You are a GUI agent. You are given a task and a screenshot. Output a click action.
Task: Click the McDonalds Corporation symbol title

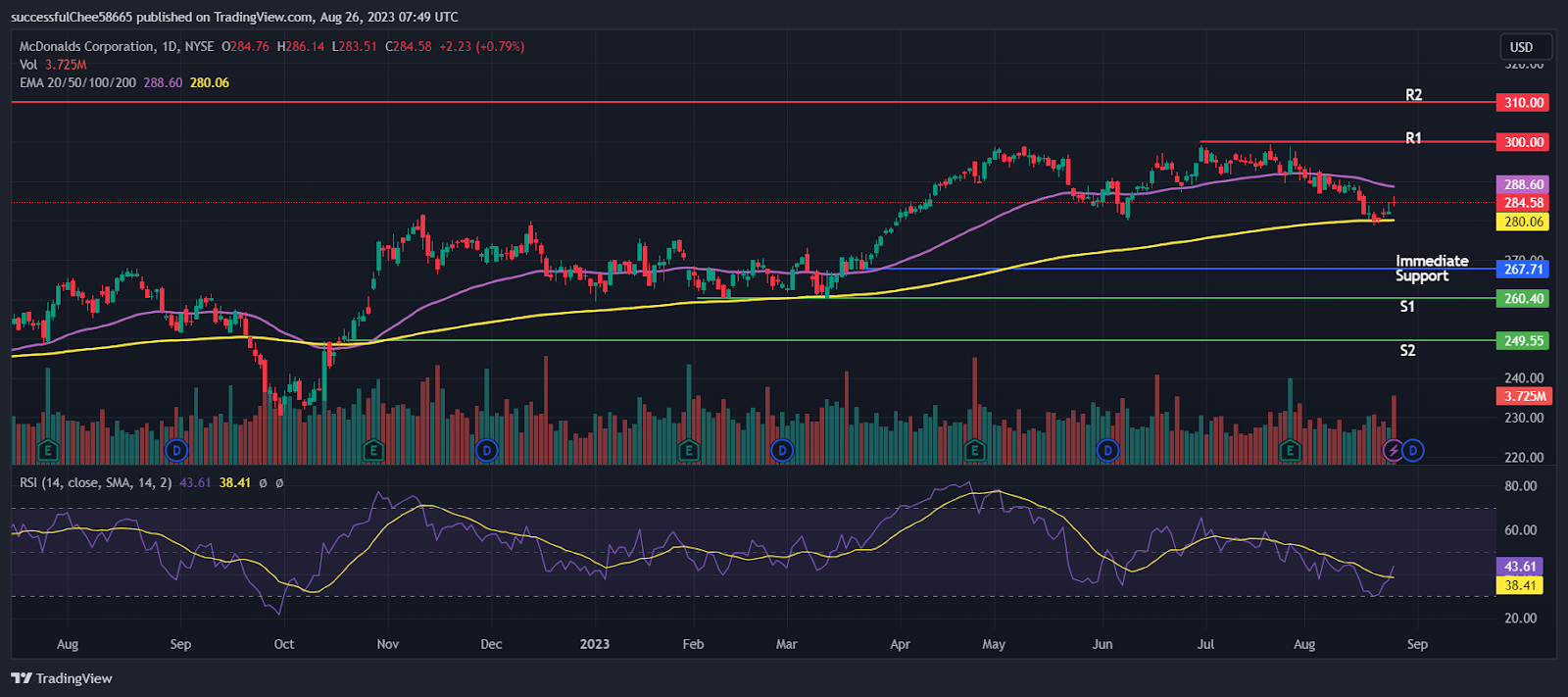point(87,46)
